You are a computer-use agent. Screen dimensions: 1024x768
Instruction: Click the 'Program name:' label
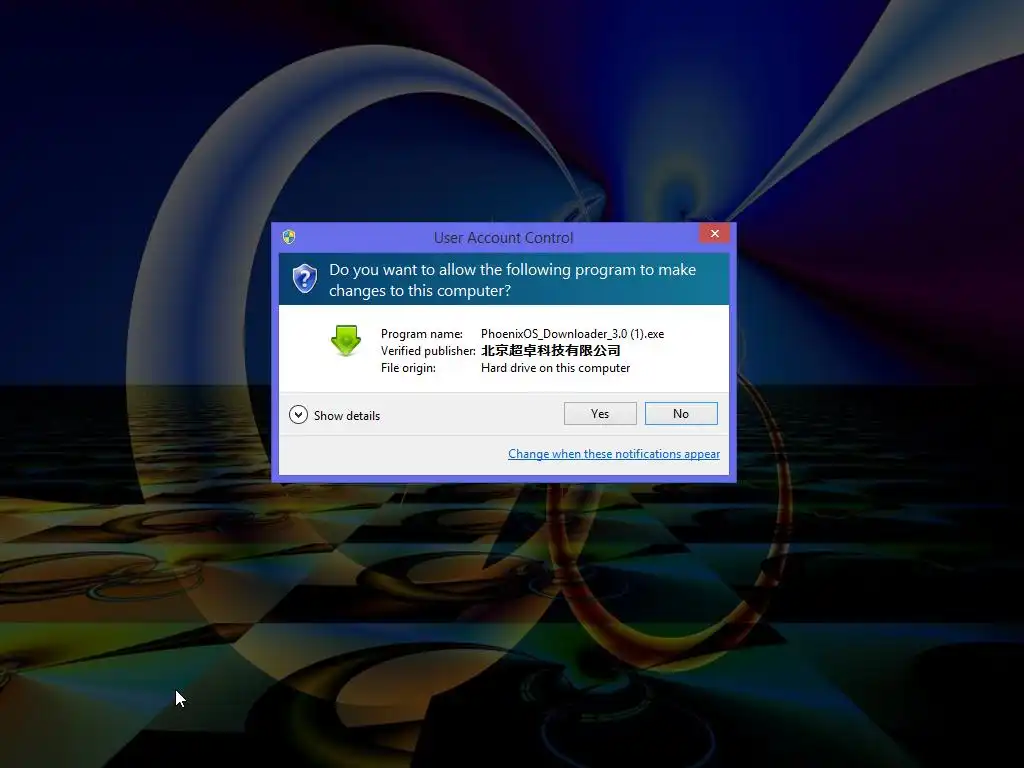coord(422,334)
